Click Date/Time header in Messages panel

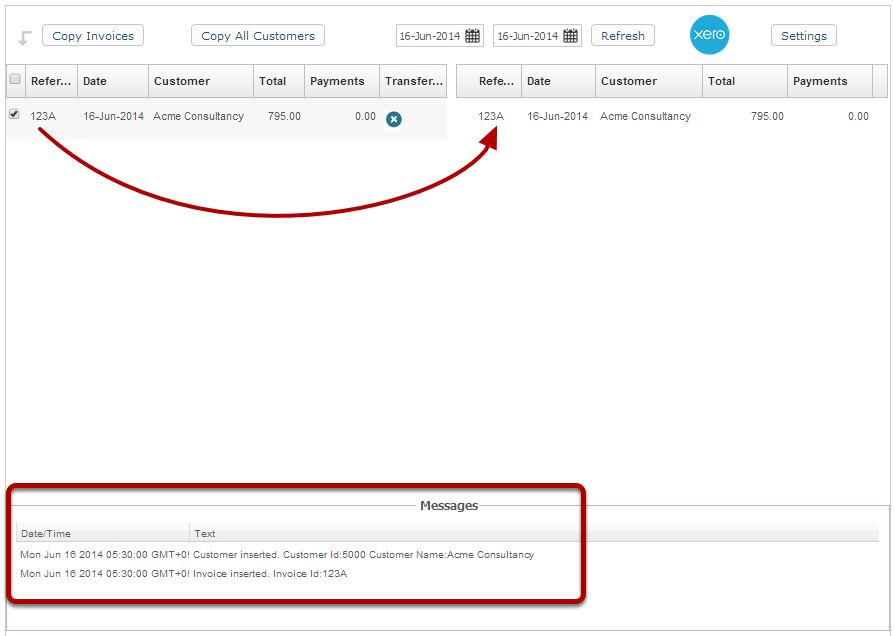tap(103, 533)
